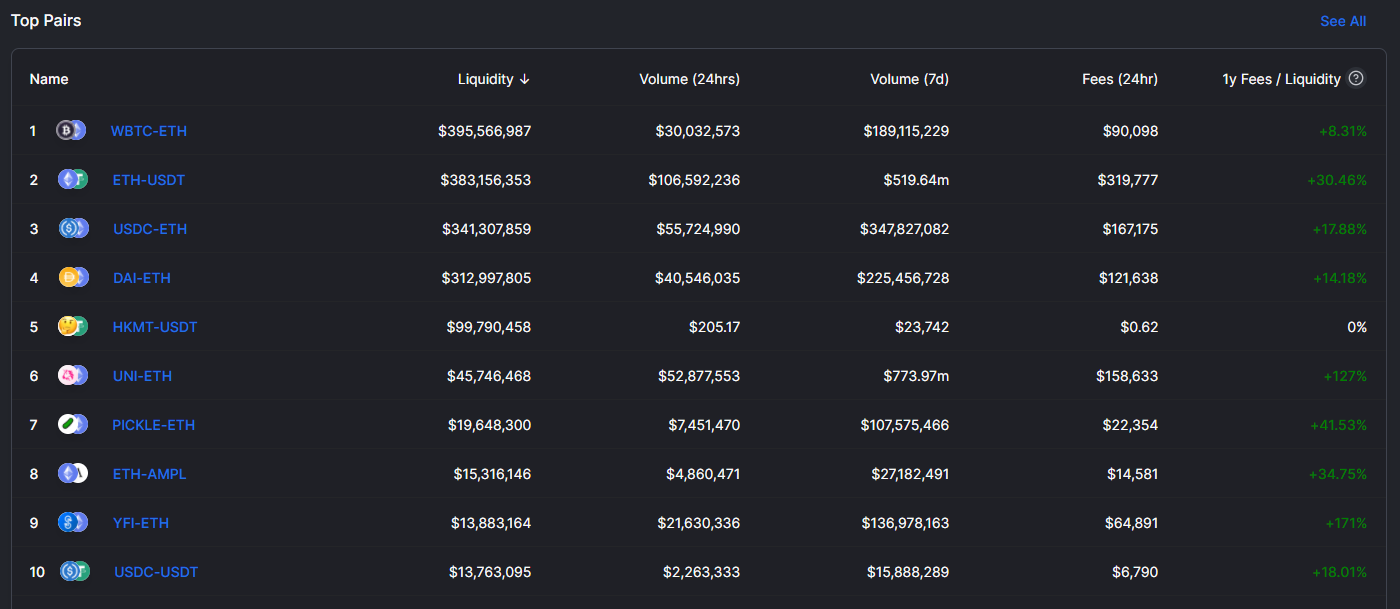This screenshot has height=609, width=1400.
Task: Click the HKMT-USDT pair token icon
Action: (73, 327)
